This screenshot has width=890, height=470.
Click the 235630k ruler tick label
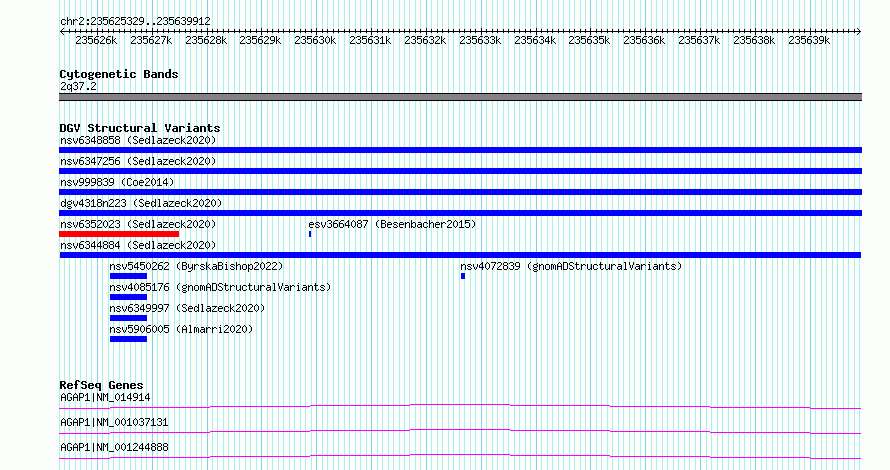click(x=315, y=40)
